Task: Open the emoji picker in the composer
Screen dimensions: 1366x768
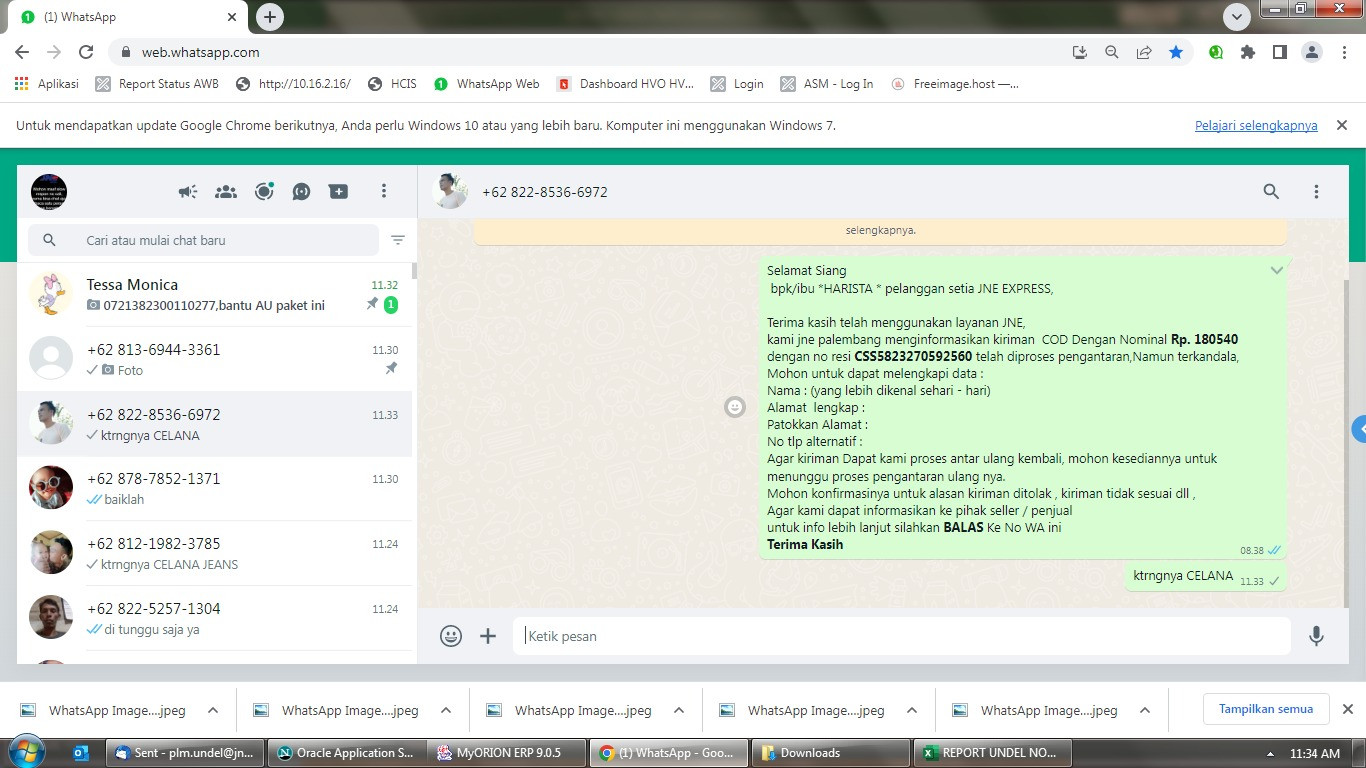Action: [x=451, y=636]
